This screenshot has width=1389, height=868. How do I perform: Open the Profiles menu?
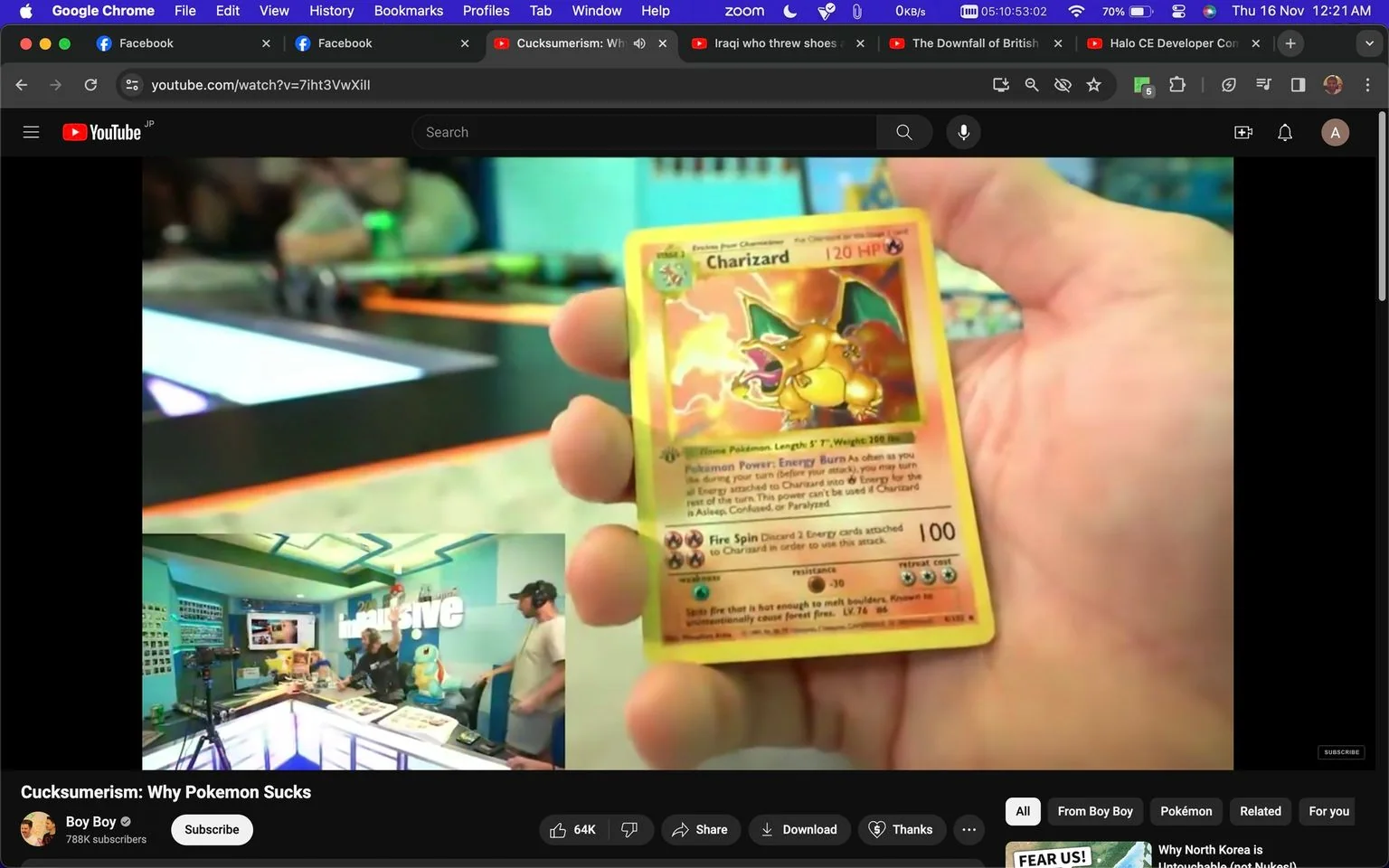(x=486, y=11)
